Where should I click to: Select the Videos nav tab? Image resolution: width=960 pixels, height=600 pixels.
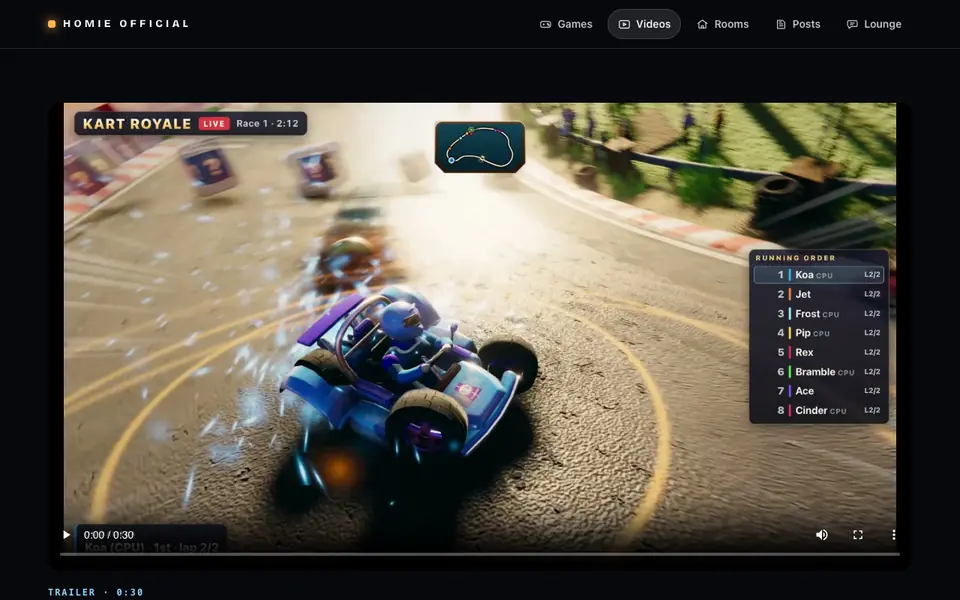[644, 24]
